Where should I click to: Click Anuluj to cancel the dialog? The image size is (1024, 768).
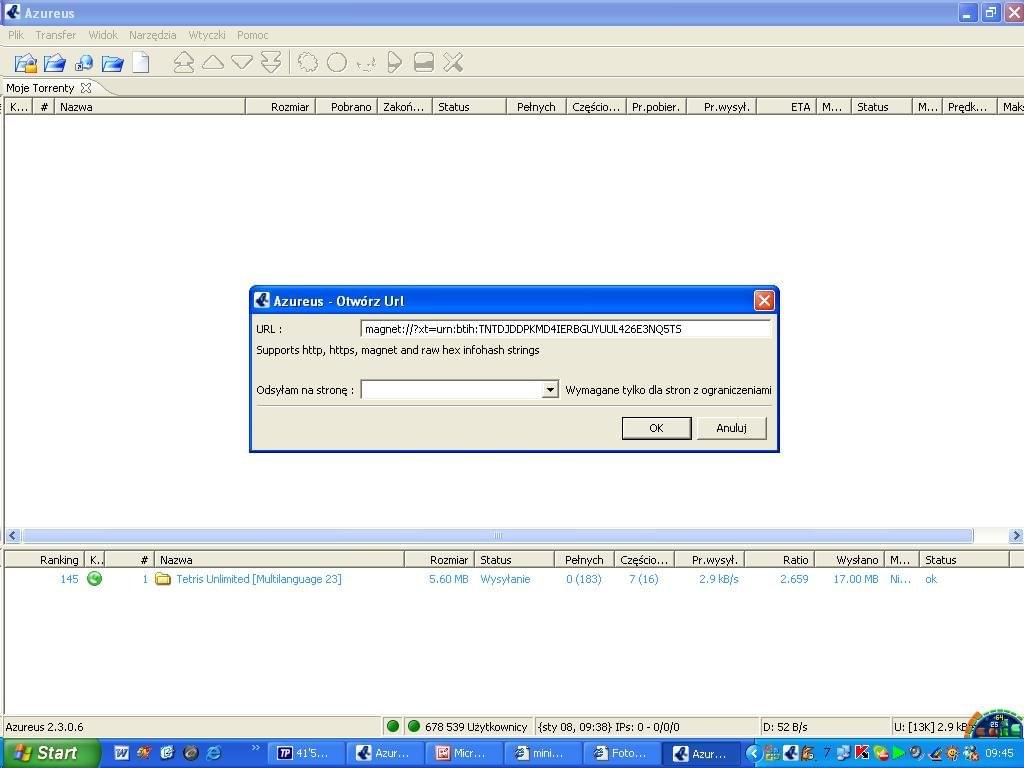point(731,428)
